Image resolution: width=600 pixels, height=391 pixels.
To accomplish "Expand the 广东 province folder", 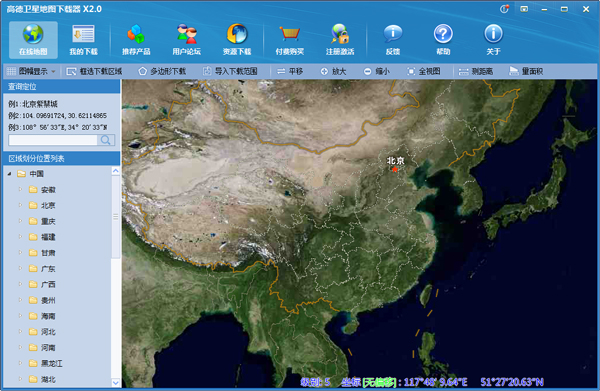I will [21, 269].
